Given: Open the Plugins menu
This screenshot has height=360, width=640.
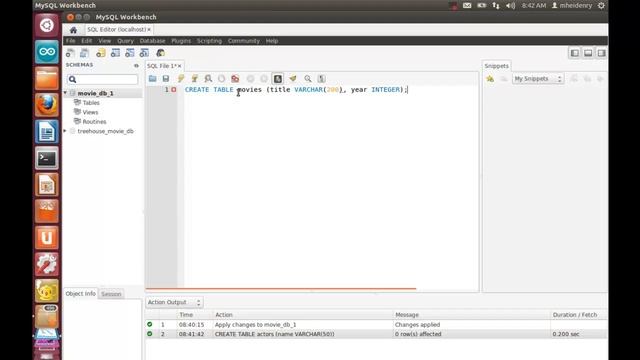Looking at the screenshot, I should coord(181,41).
